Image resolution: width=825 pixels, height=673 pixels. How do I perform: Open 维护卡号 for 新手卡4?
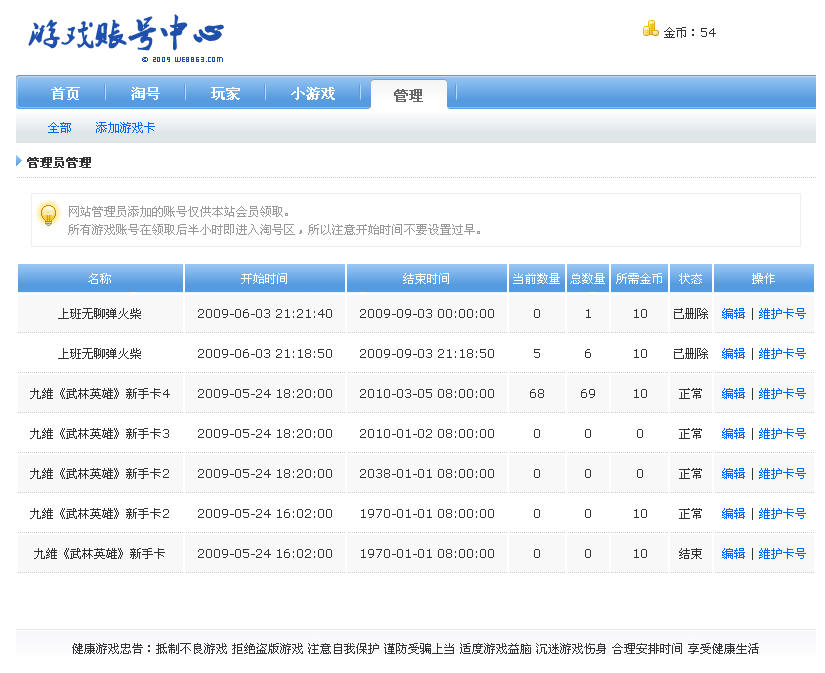click(x=782, y=394)
